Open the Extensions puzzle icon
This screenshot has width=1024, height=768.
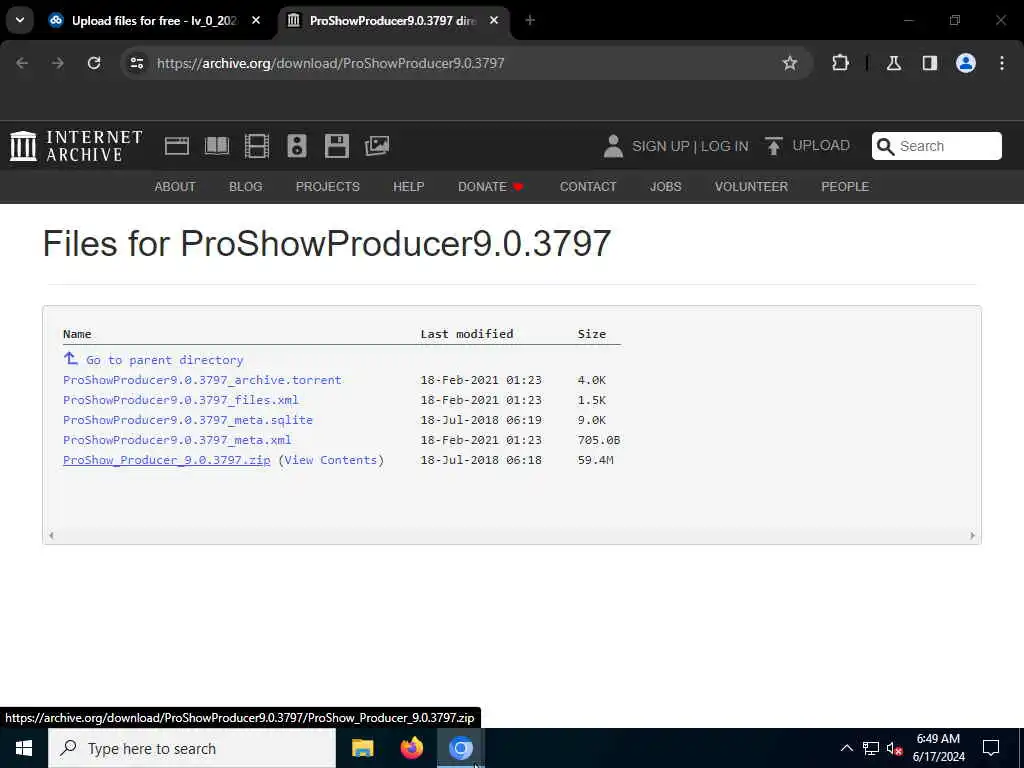[840, 63]
